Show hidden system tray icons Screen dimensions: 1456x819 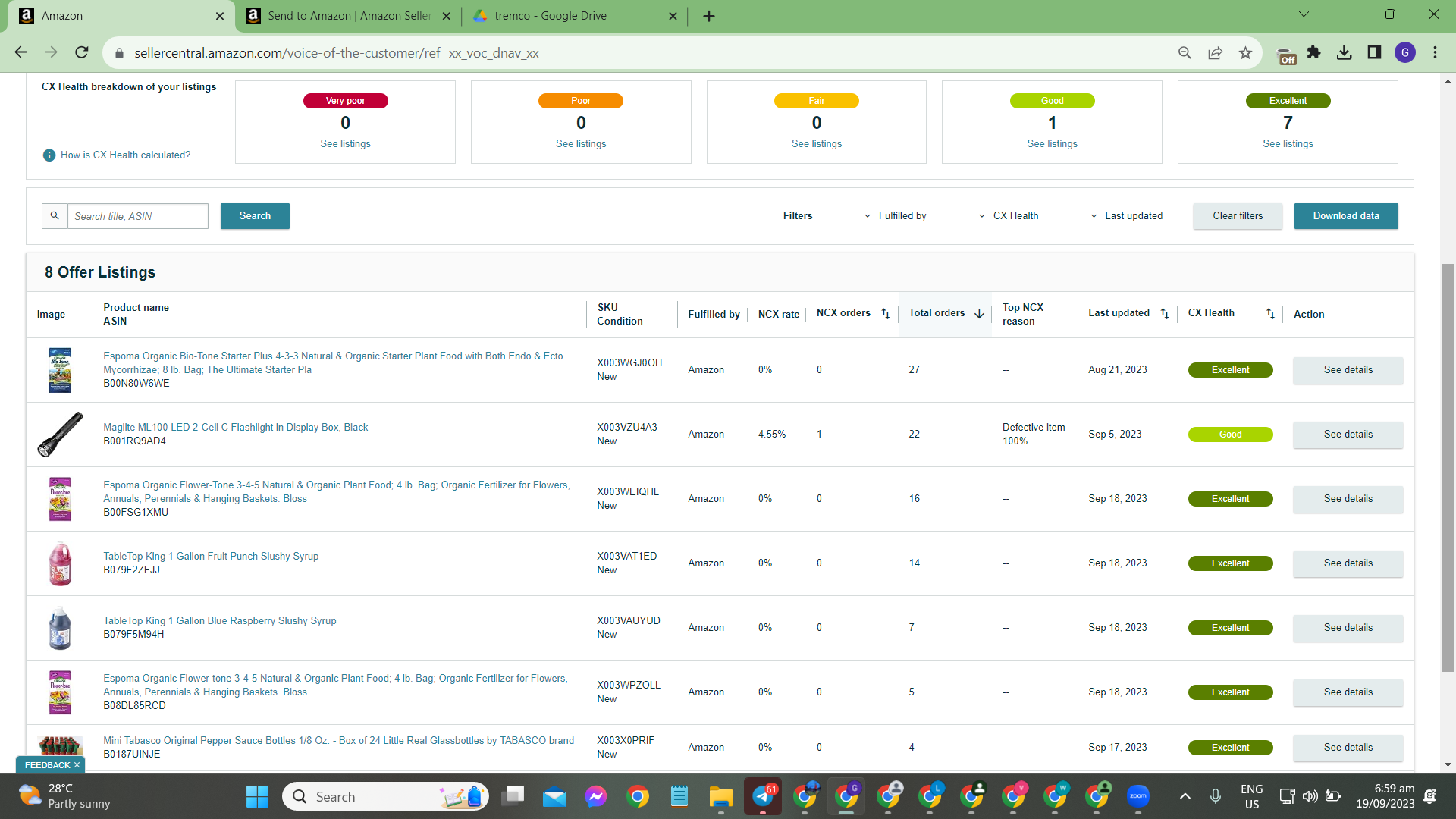point(1185,796)
